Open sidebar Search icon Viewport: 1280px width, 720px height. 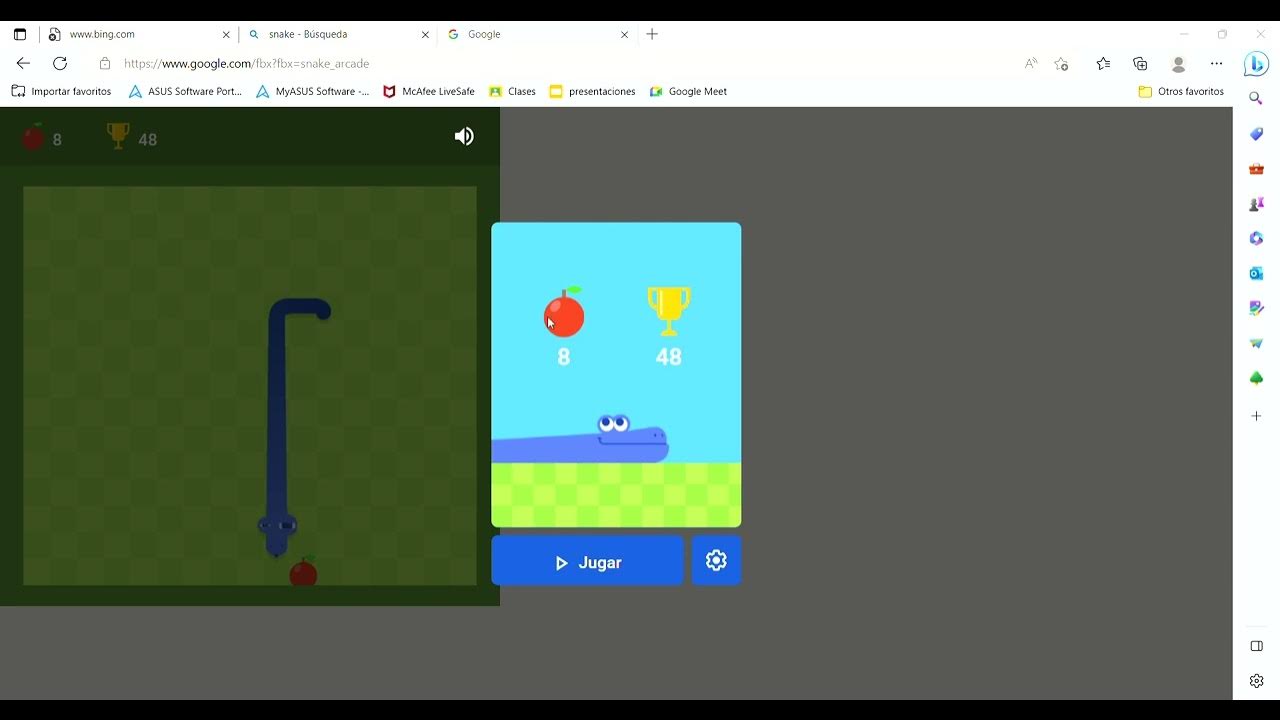tap(1256, 99)
